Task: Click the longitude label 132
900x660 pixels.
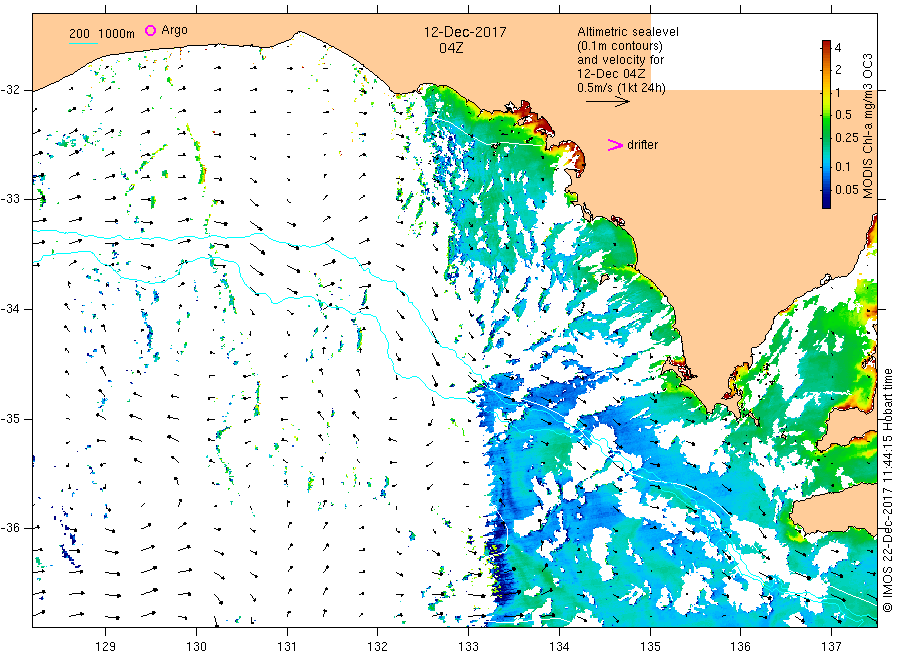Action: 378,646
